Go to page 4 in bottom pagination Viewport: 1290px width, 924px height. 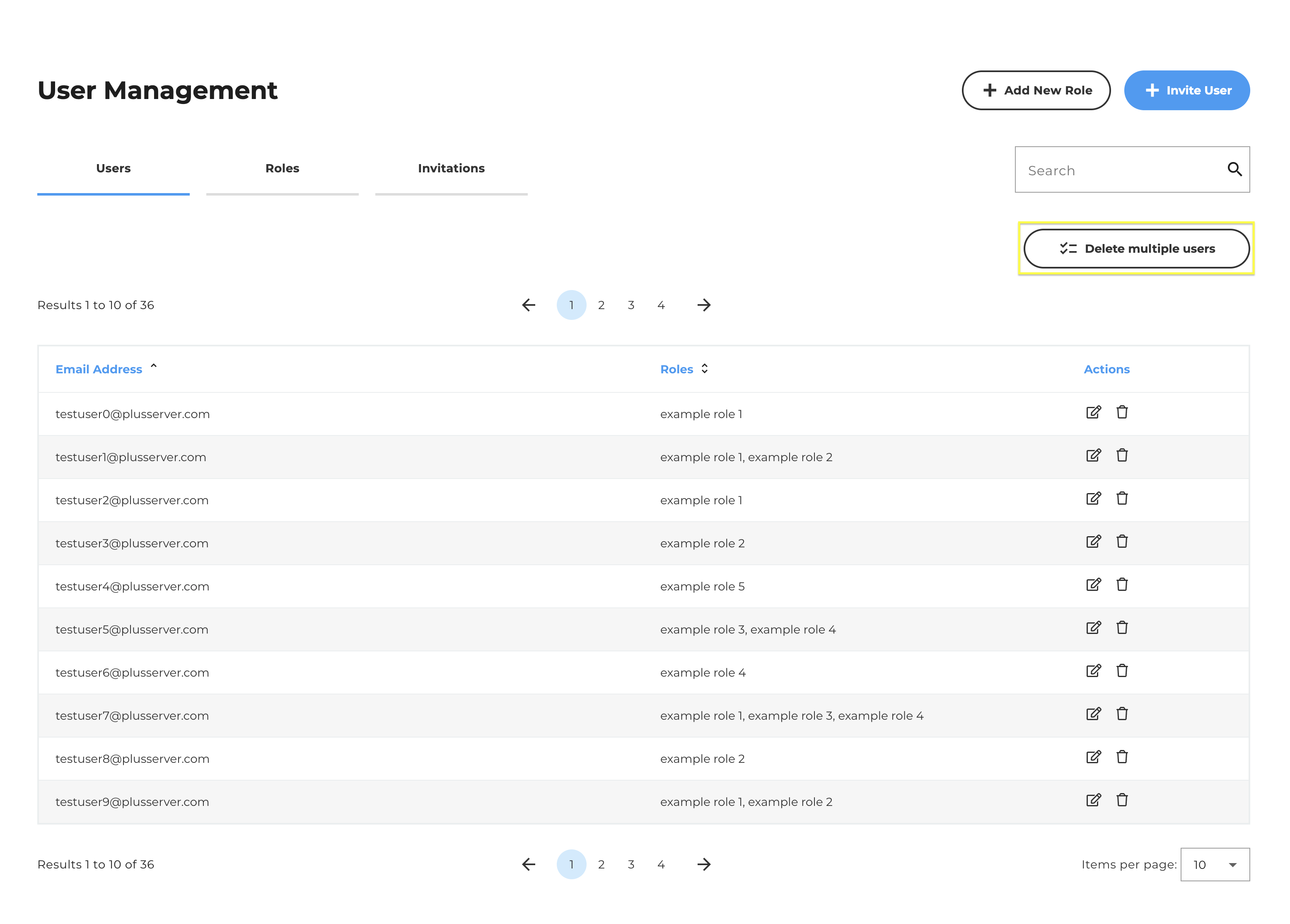point(661,864)
